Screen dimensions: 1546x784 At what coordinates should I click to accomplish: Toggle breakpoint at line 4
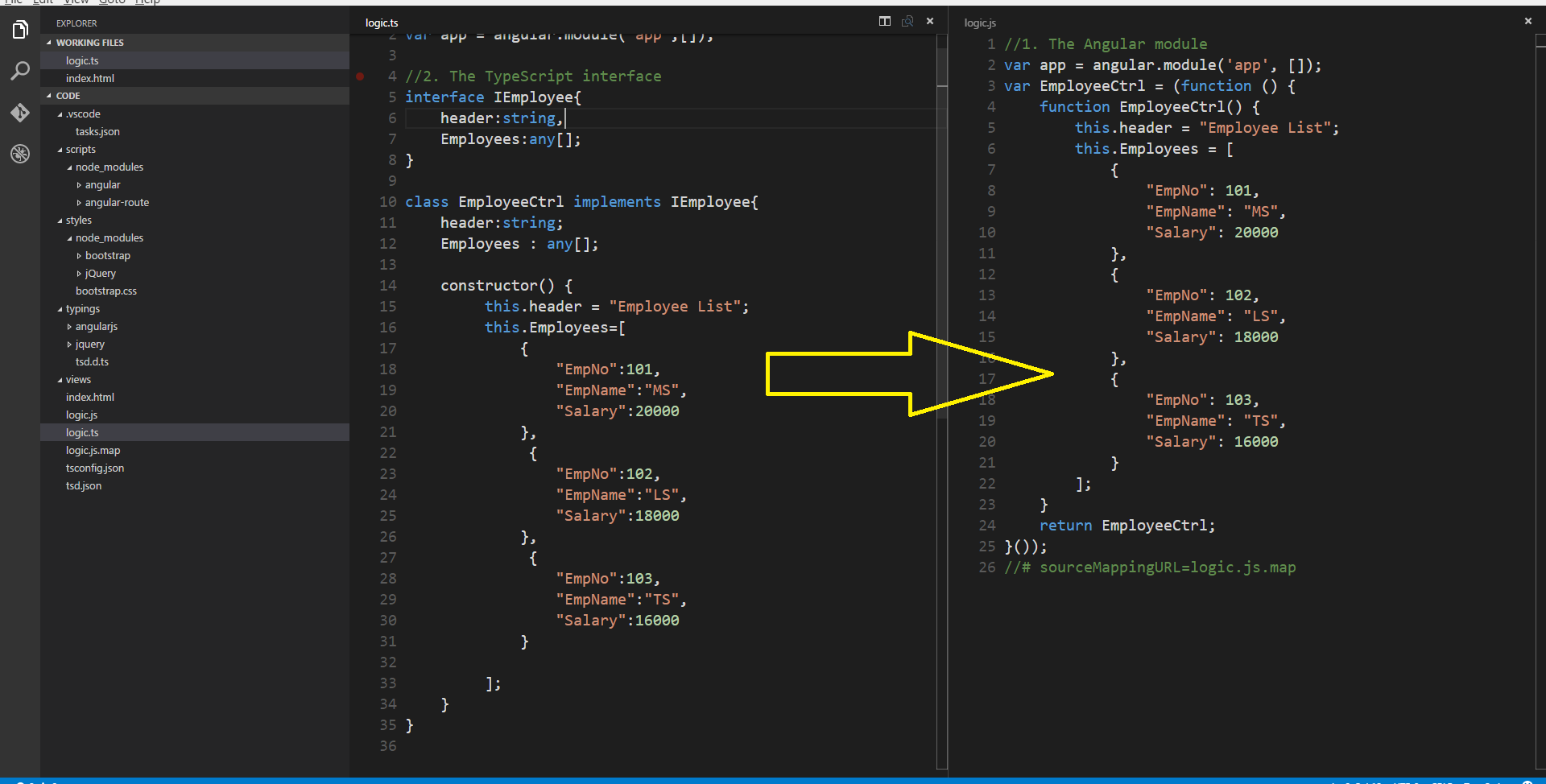tap(360, 76)
